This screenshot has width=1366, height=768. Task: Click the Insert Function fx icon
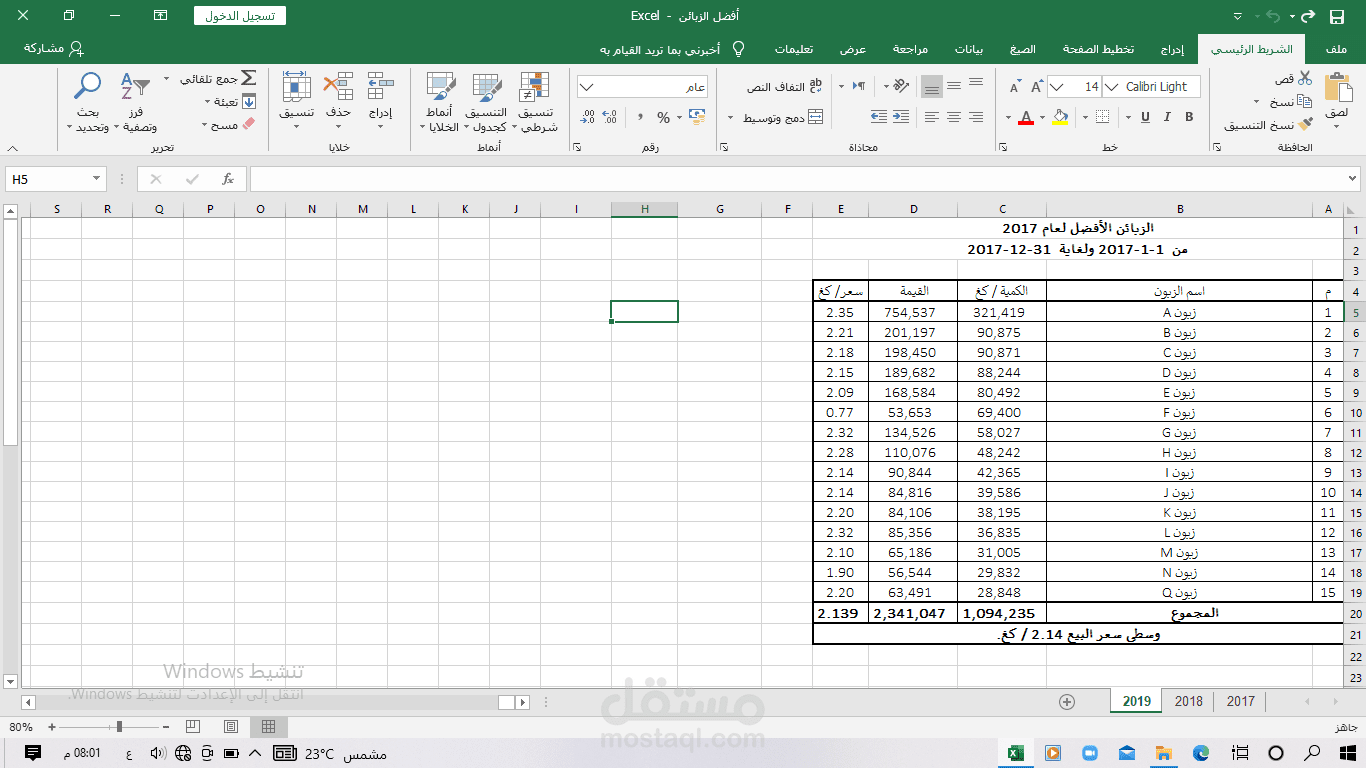point(228,179)
